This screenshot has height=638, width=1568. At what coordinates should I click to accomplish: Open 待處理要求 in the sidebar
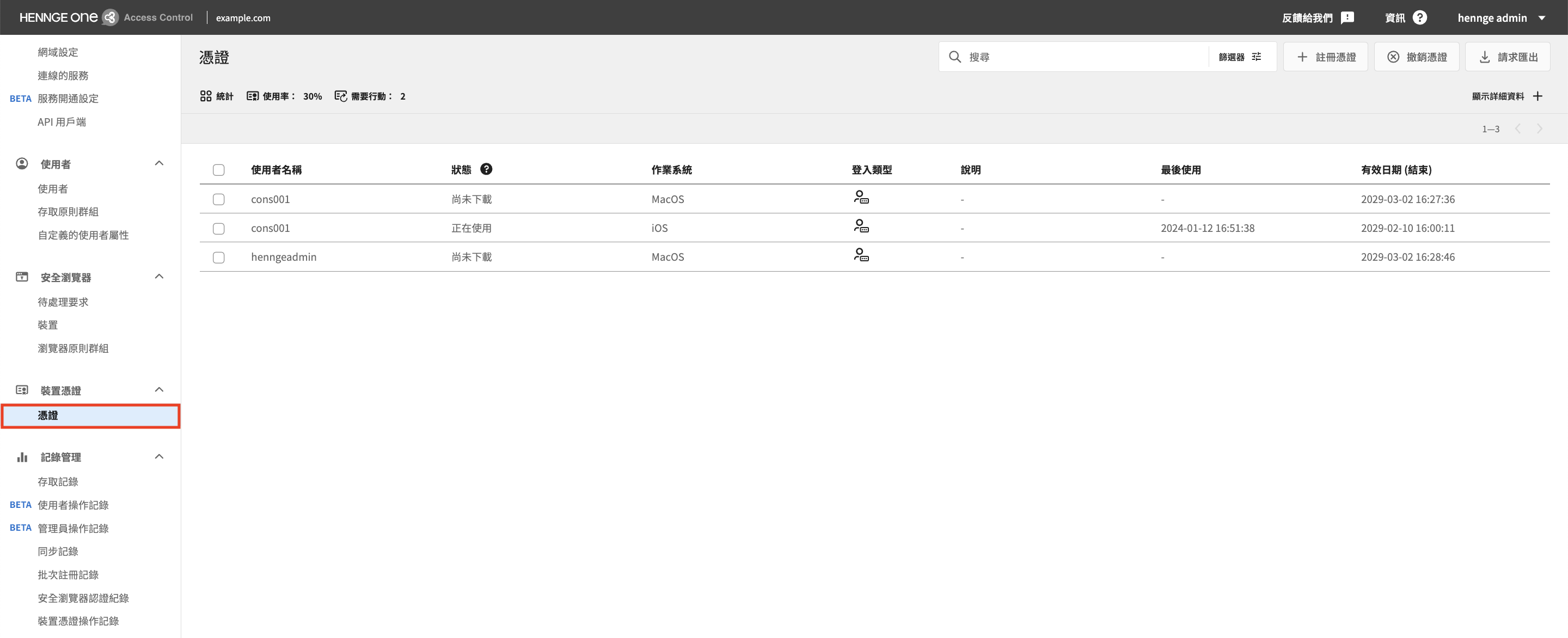(63, 302)
